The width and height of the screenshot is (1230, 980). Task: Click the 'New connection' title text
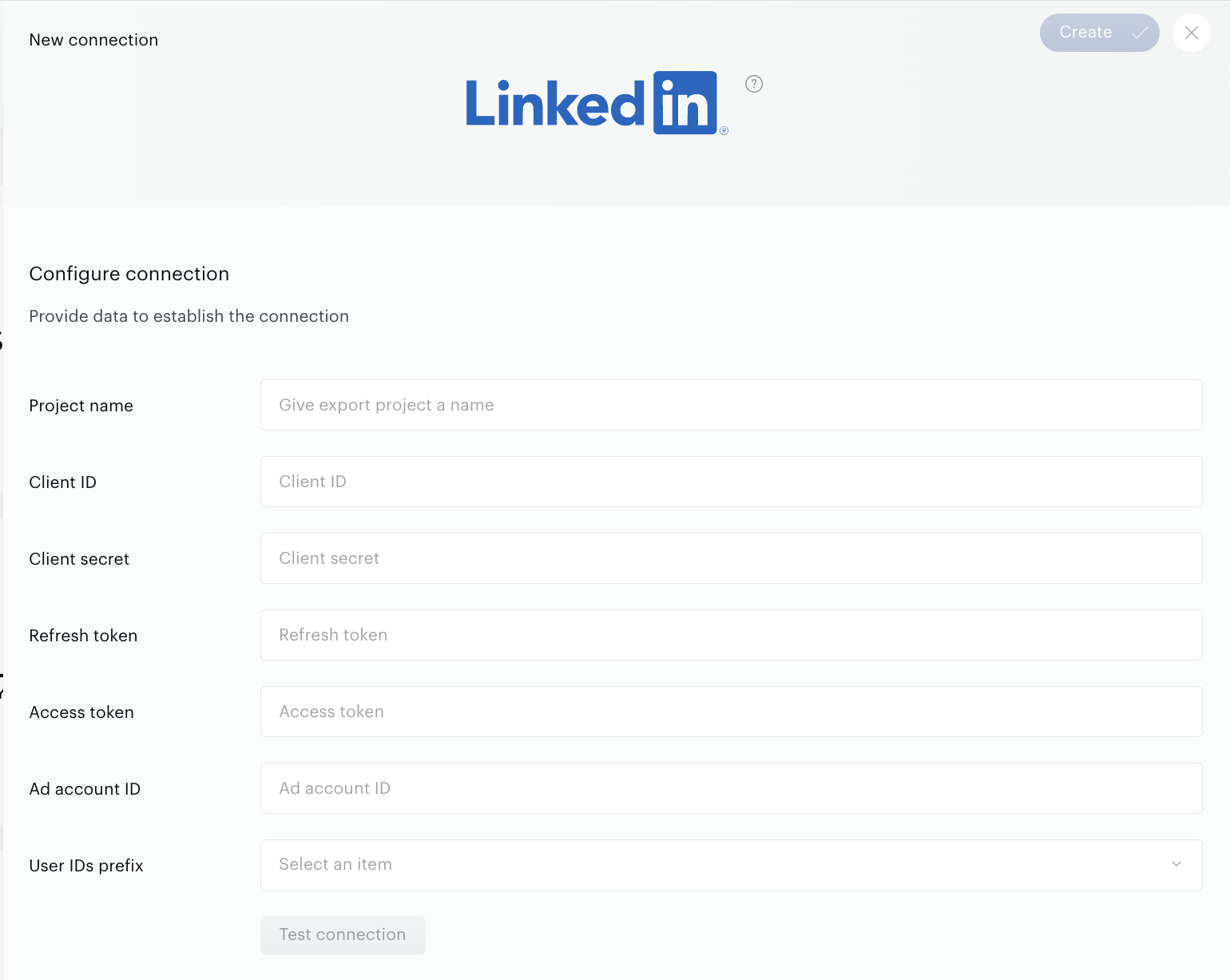[93, 40]
